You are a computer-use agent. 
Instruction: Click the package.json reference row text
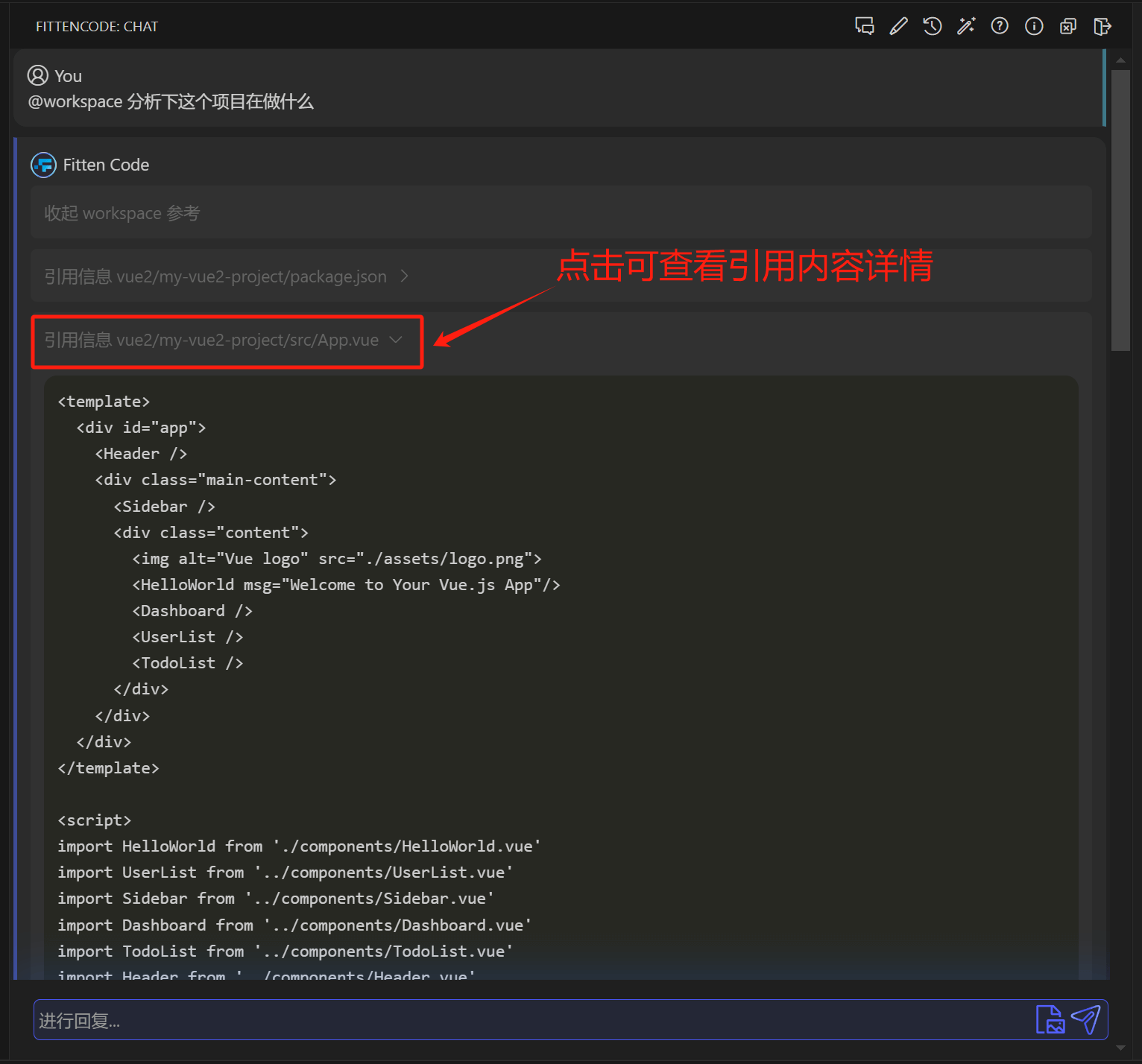215,277
